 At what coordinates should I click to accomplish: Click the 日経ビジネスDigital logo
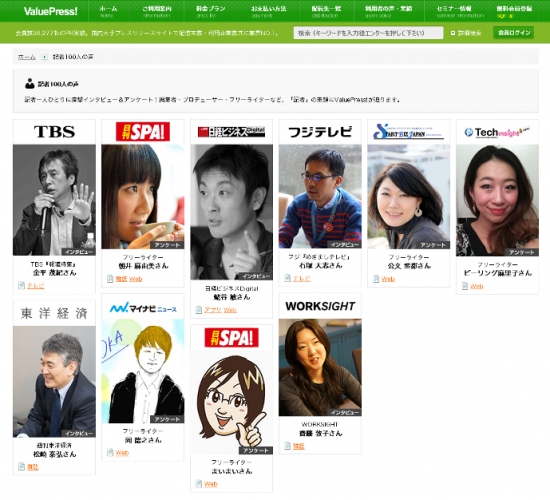[x=231, y=132]
